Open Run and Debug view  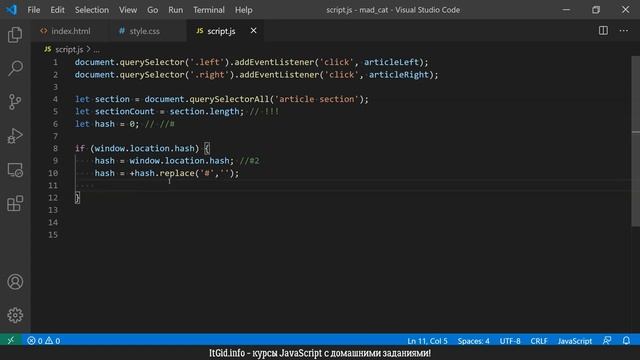15,136
